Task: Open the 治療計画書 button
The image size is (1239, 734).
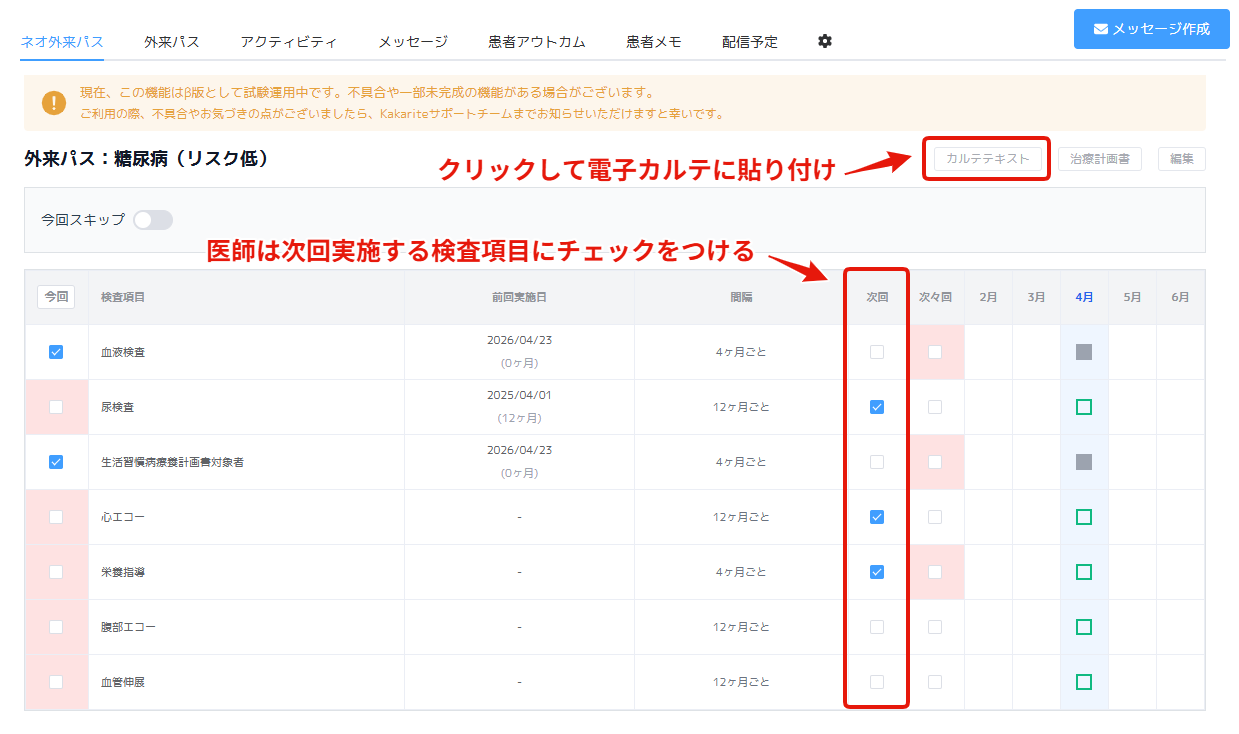Action: [1099, 159]
